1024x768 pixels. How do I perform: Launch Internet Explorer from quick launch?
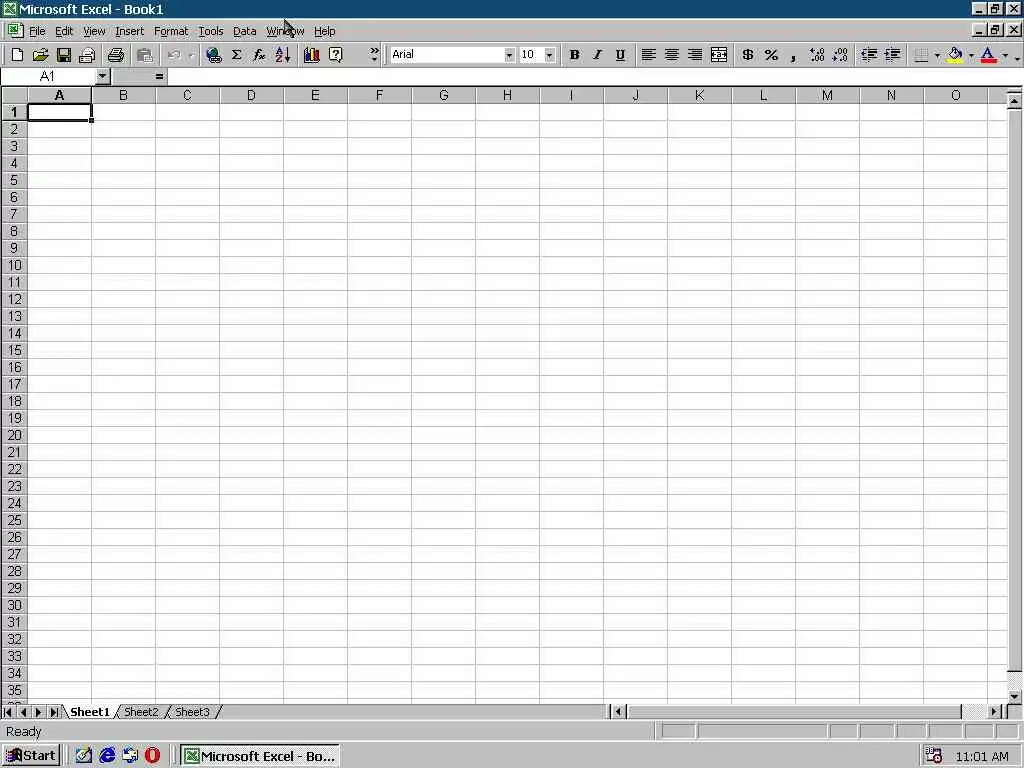tap(107, 756)
